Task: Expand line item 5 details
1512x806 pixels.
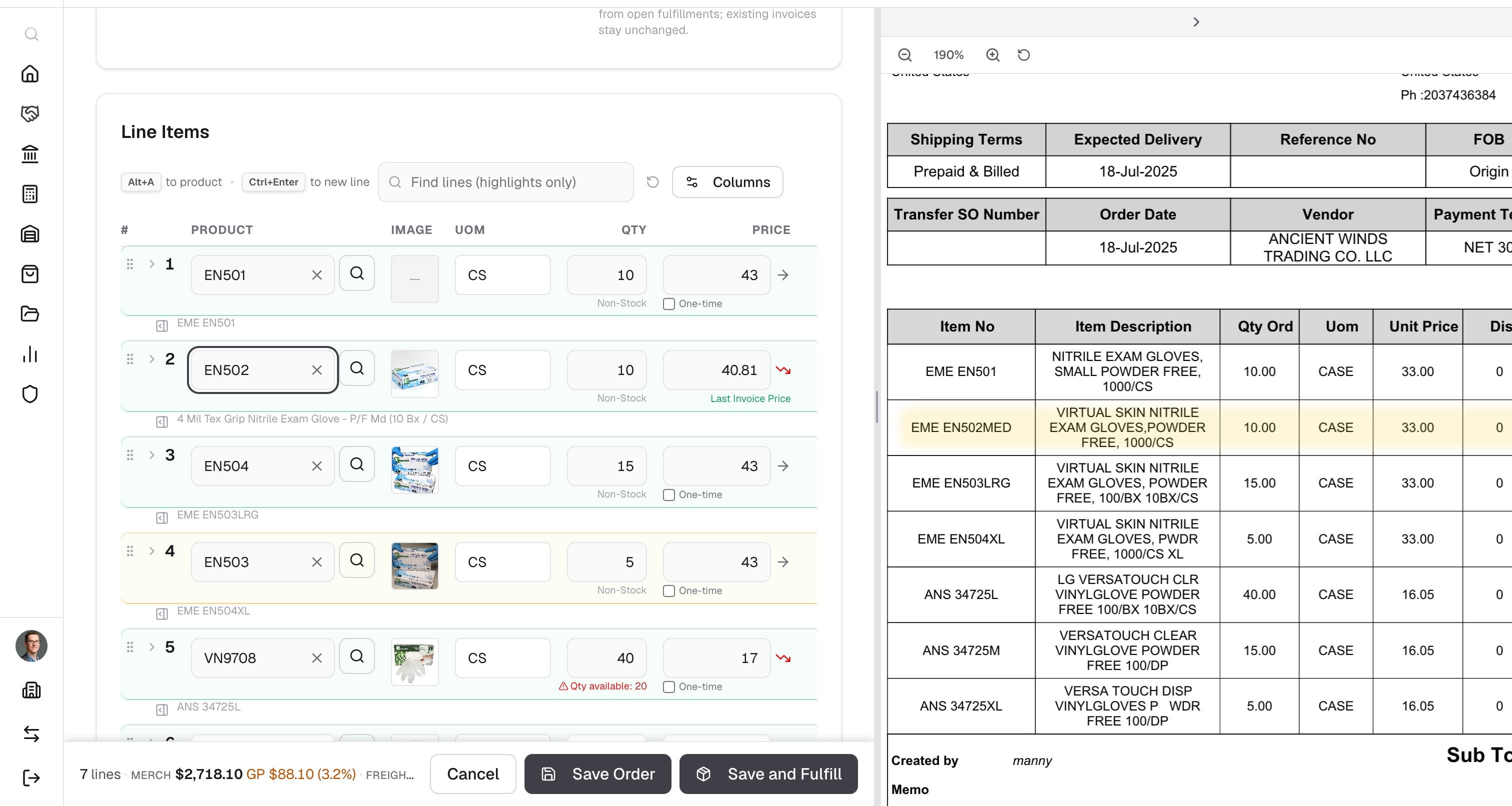Action: [151, 647]
